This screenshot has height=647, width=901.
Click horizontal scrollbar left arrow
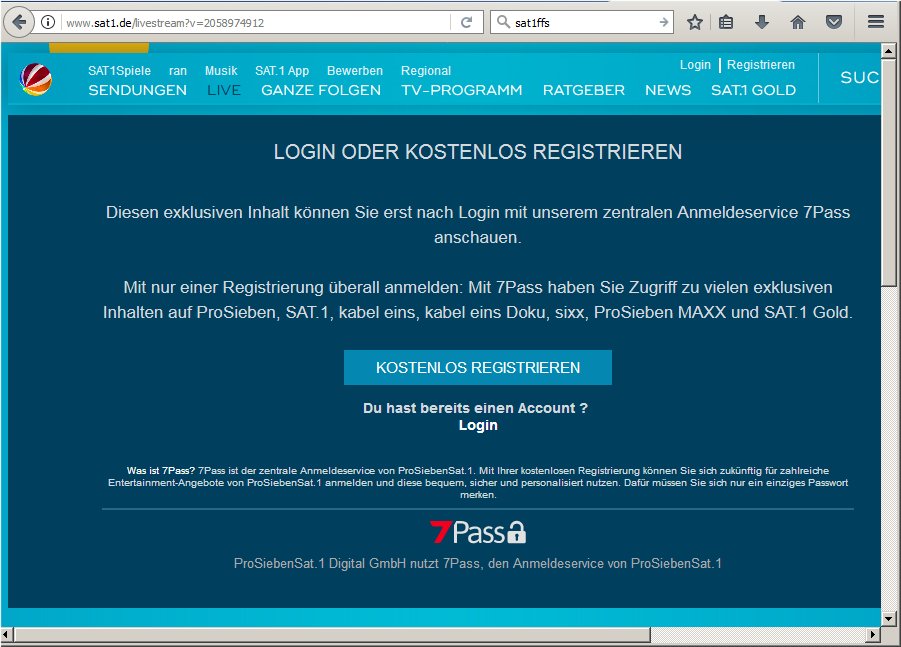[6, 635]
